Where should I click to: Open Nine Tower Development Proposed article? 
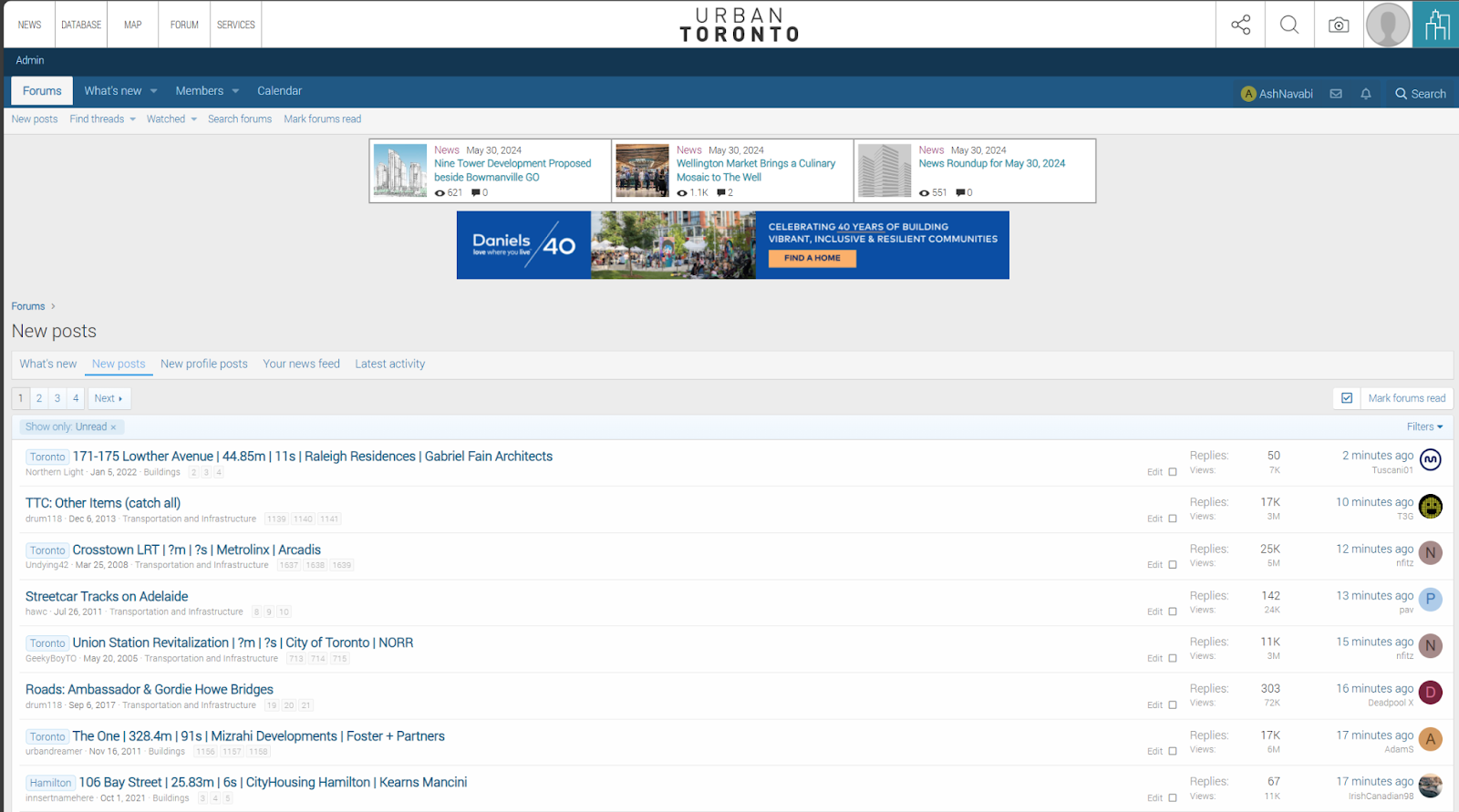512,170
